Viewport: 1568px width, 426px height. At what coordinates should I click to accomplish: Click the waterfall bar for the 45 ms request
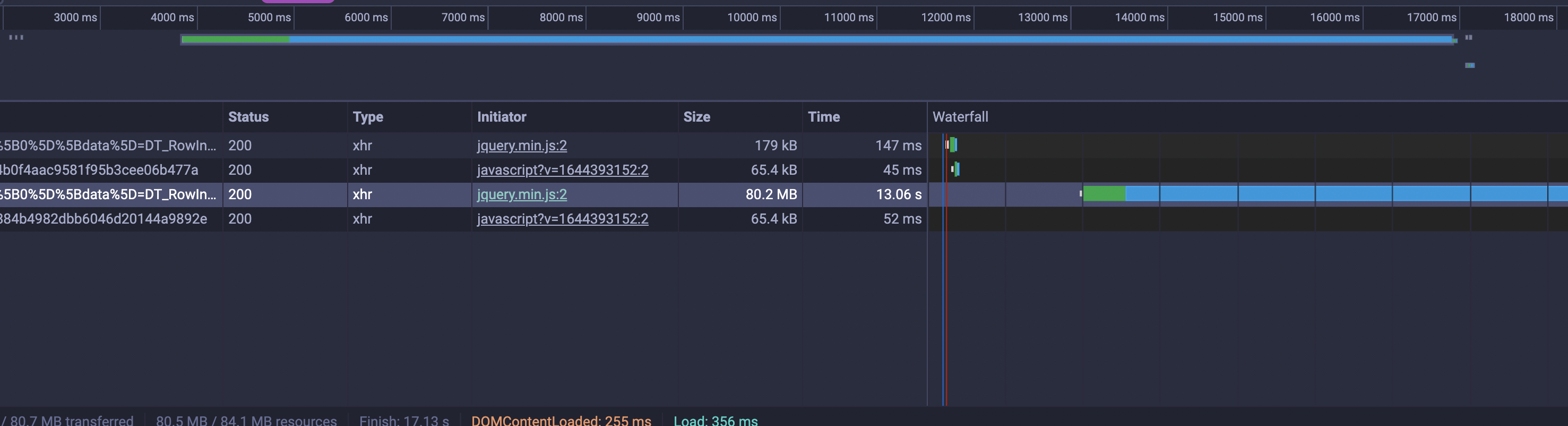pos(955,169)
